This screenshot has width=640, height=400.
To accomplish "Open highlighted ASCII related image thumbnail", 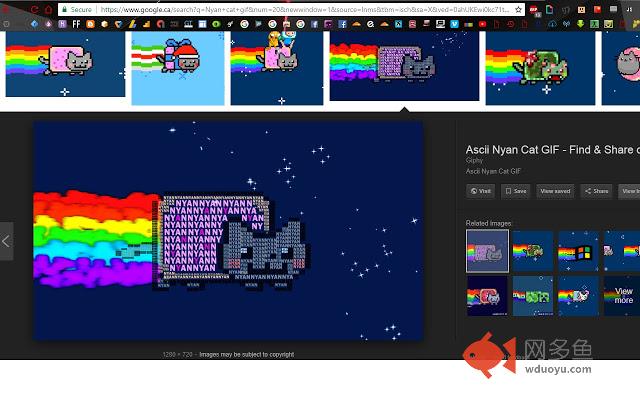I will (x=487, y=251).
